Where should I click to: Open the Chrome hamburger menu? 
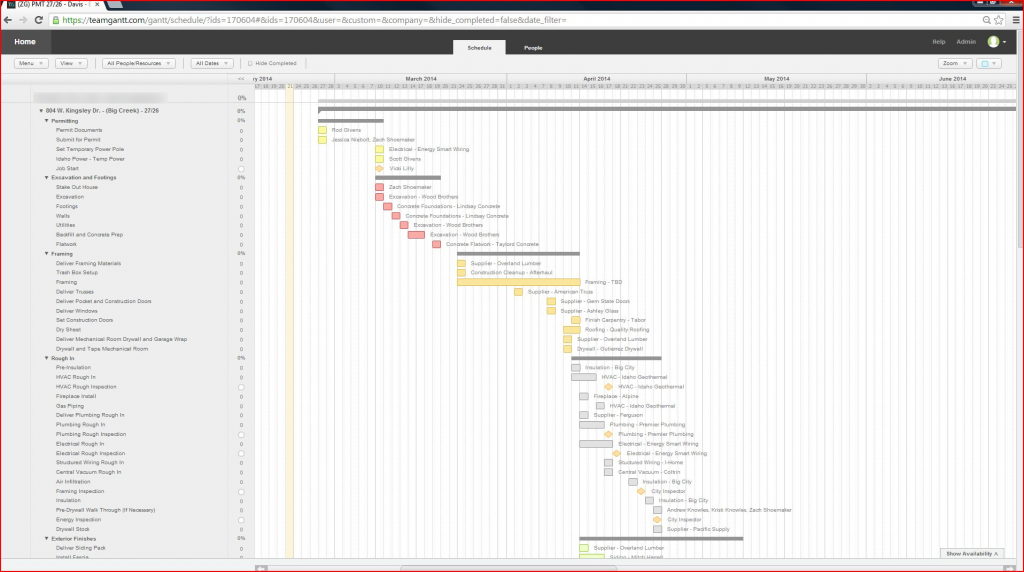[1016, 20]
